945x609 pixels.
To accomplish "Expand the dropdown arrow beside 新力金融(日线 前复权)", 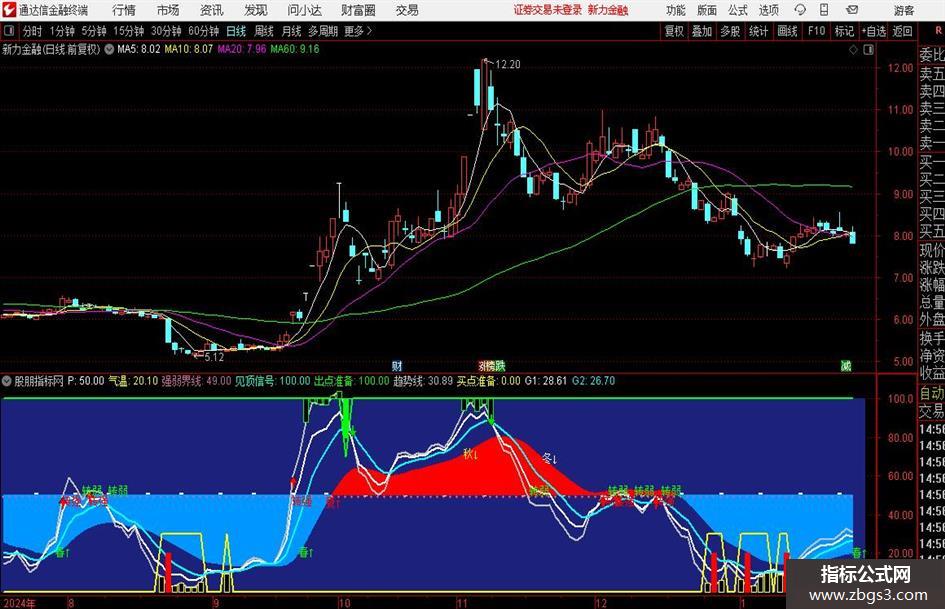I will [x=109, y=49].
